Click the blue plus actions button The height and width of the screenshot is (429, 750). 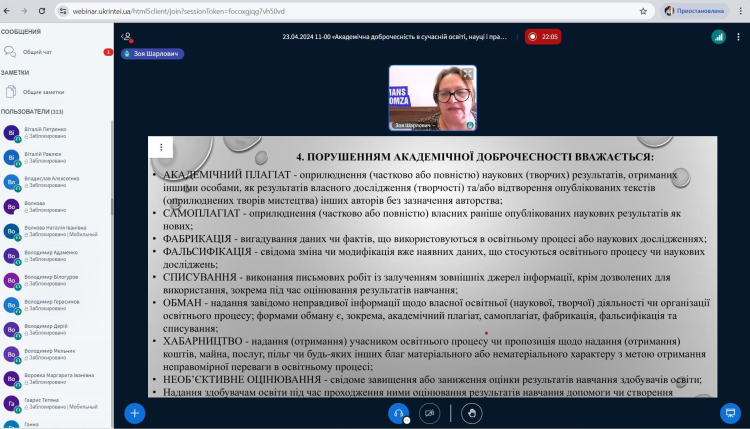[135, 412]
